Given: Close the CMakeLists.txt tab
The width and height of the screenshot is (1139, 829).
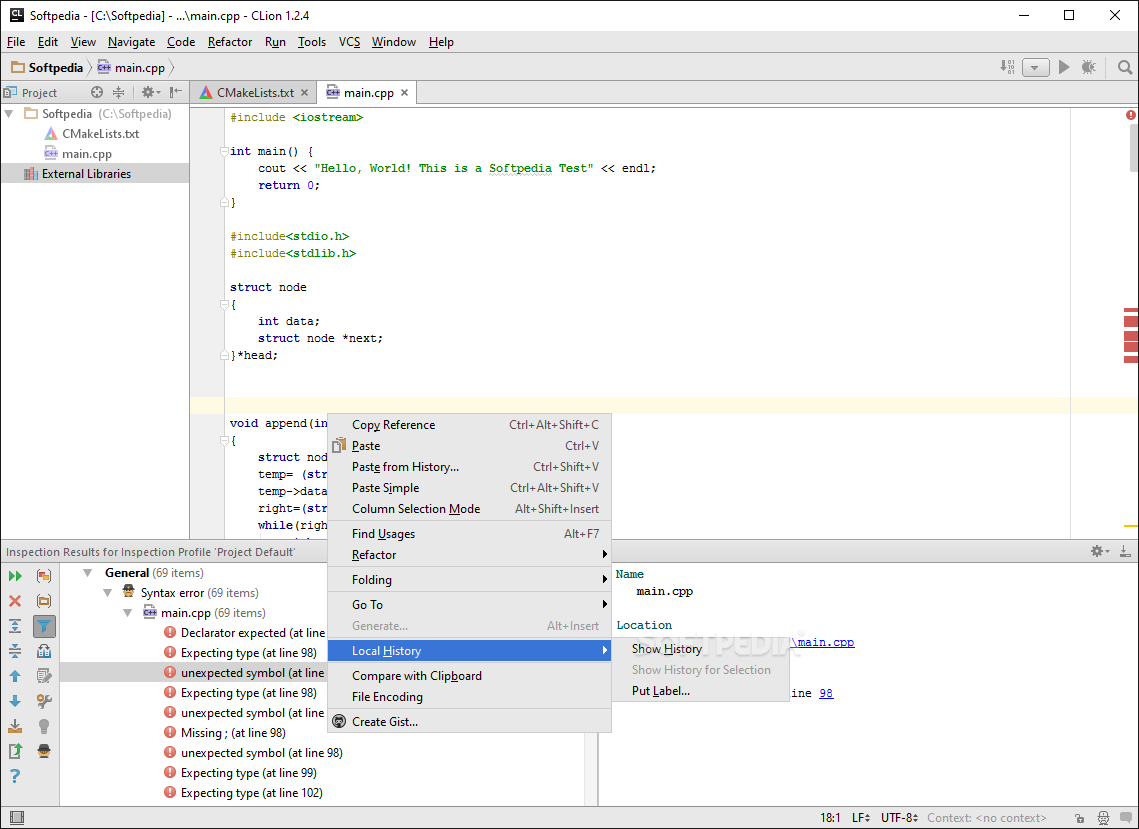Looking at the screenshot, I should coord(304,92).
